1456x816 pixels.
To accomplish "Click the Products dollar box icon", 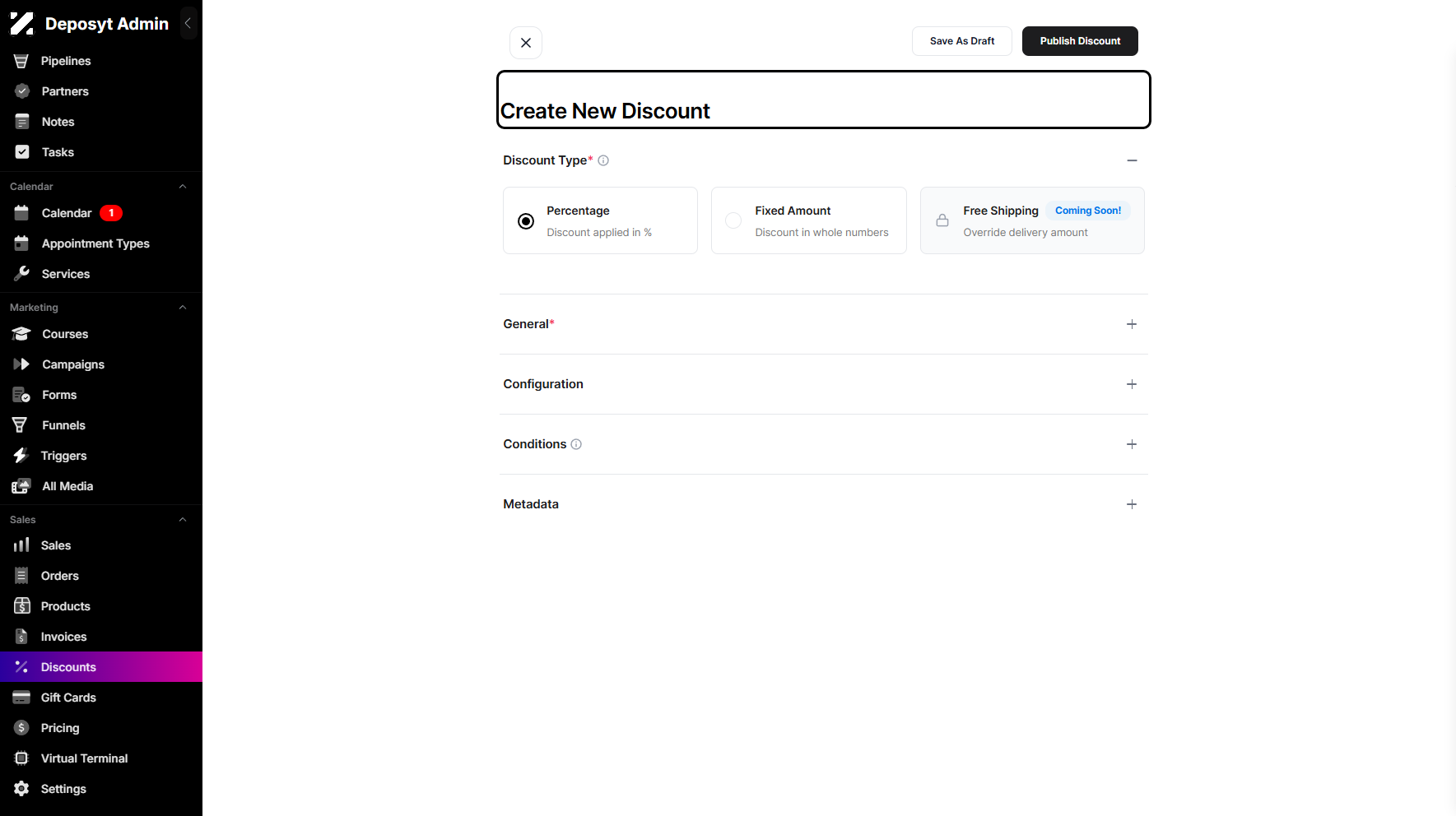I will [x=22, y=606].
